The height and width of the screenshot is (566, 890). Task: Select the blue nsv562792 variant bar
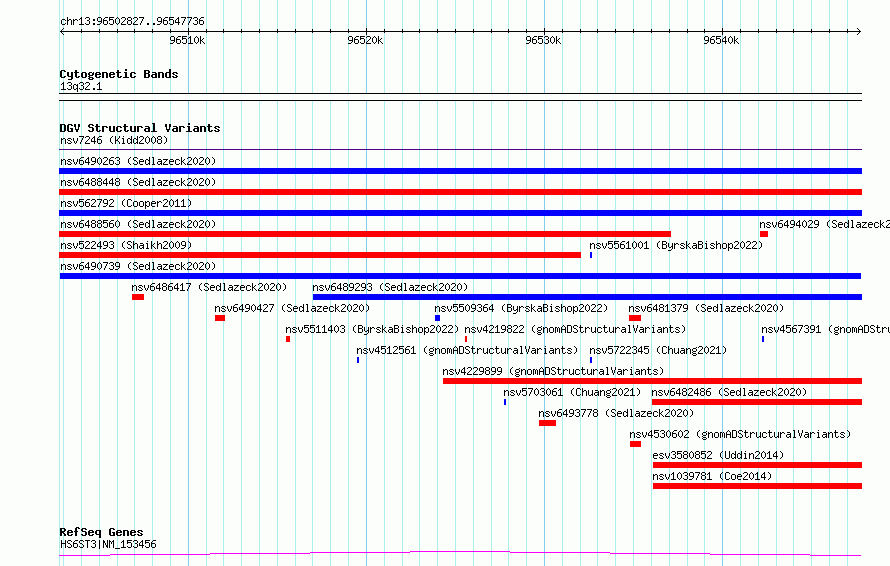click(x=460, y=213)
